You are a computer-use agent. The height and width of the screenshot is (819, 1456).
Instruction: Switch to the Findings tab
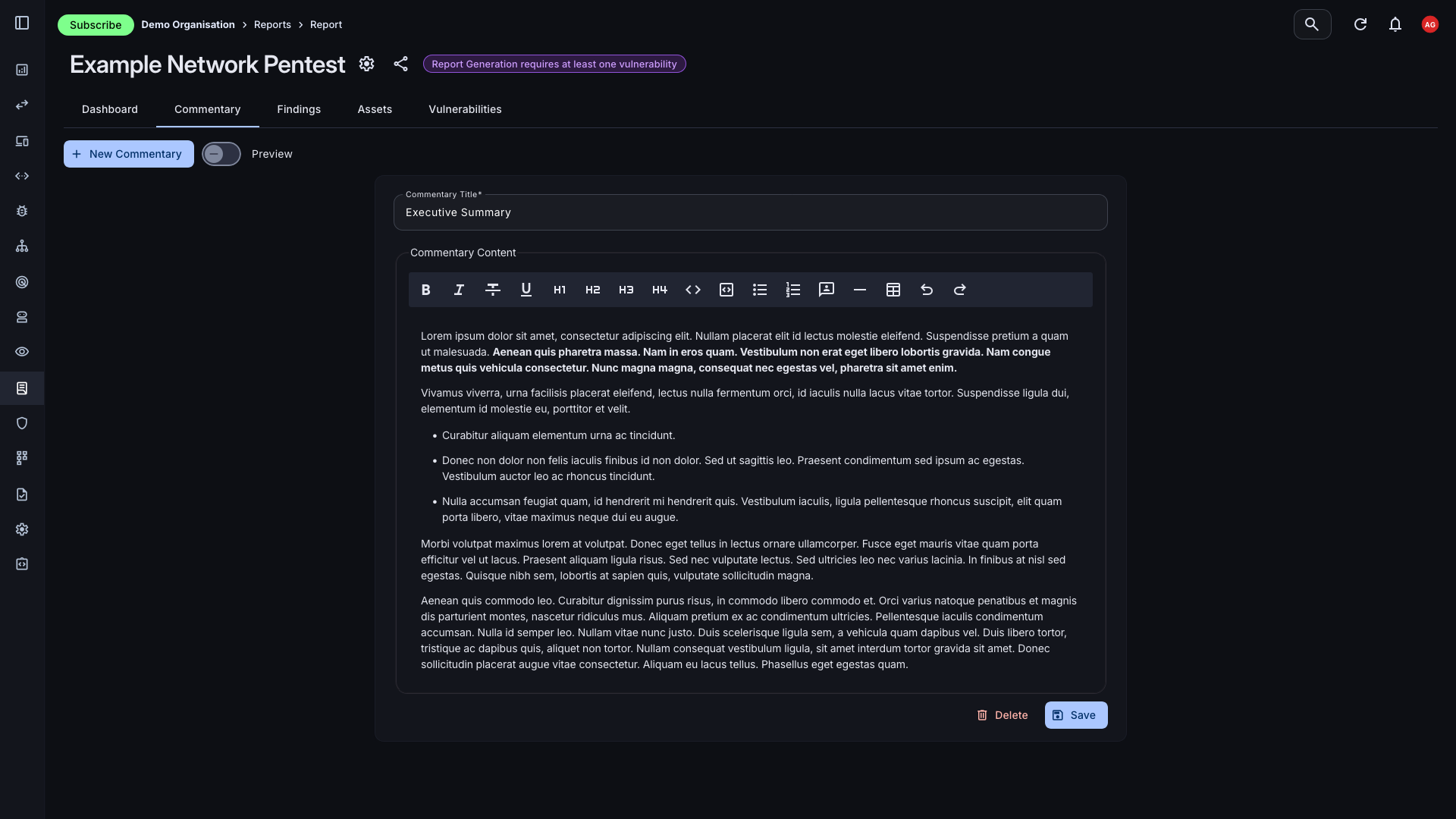coord(299,109)
